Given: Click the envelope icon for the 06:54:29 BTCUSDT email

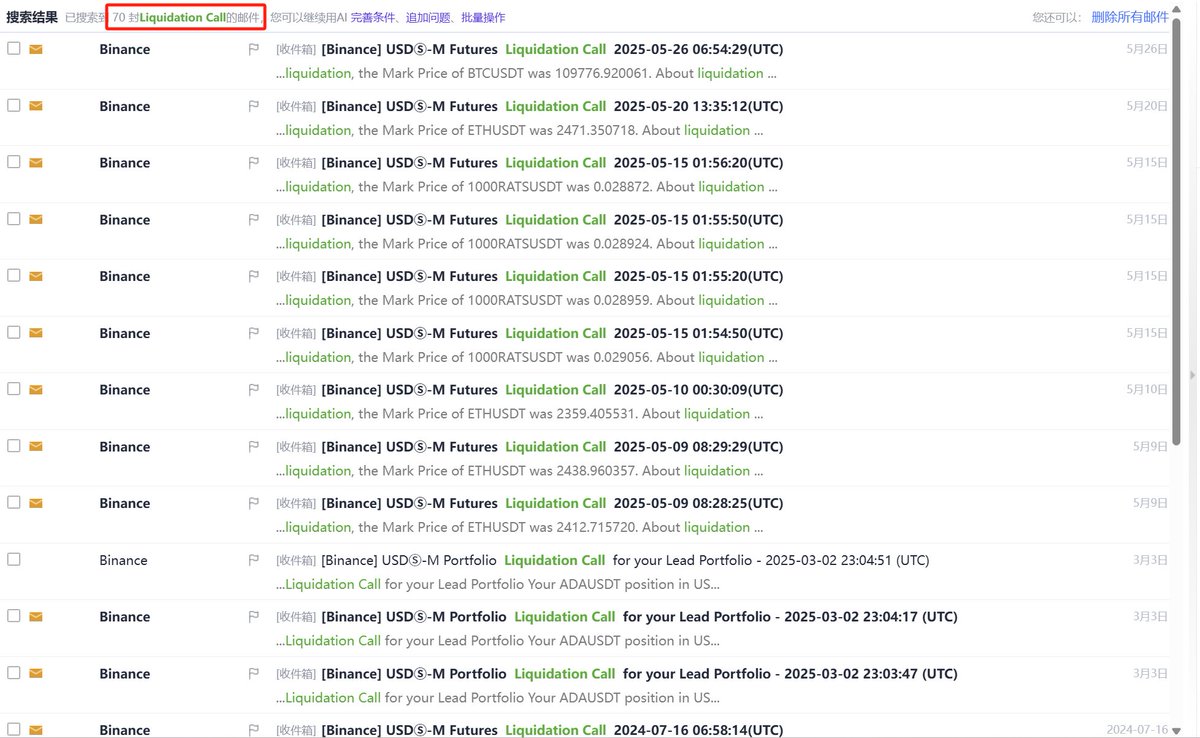Looking at the screenshot, I should [36, 49].
